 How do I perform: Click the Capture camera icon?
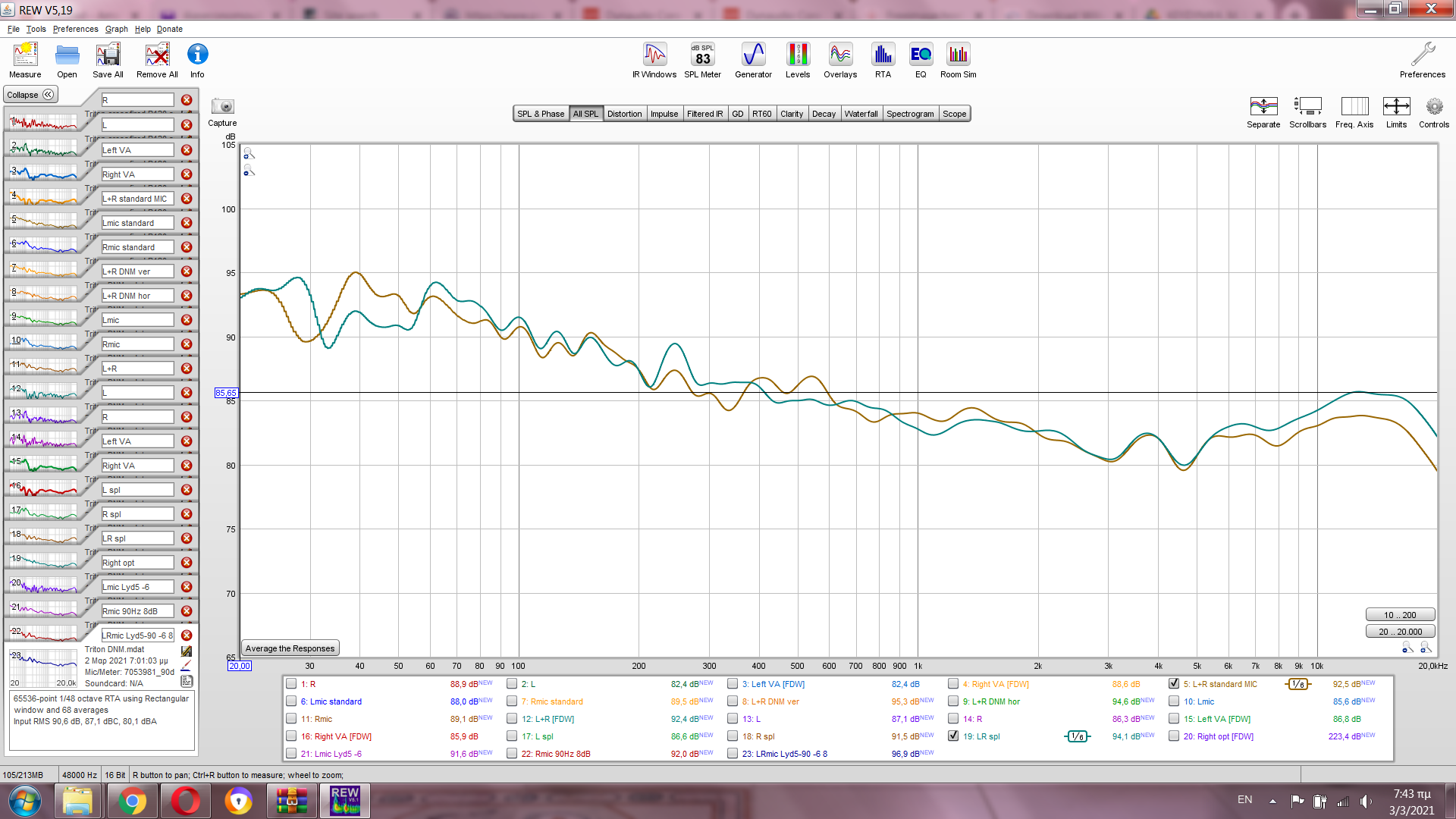pos(222,107)
